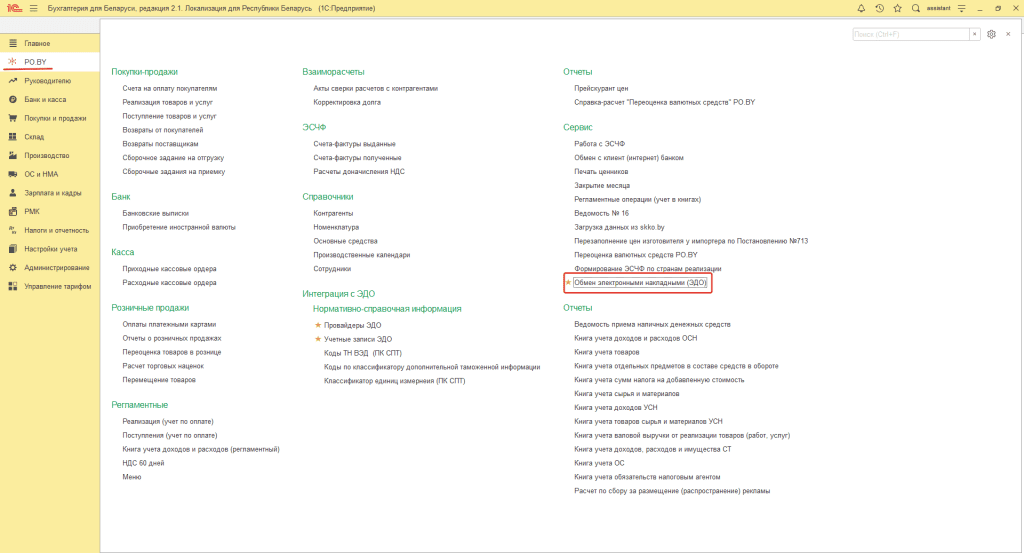Open Закрытие месяца
Image resolution: width=1024 pixels, height=553 pixels.
(x=602, y=185)
